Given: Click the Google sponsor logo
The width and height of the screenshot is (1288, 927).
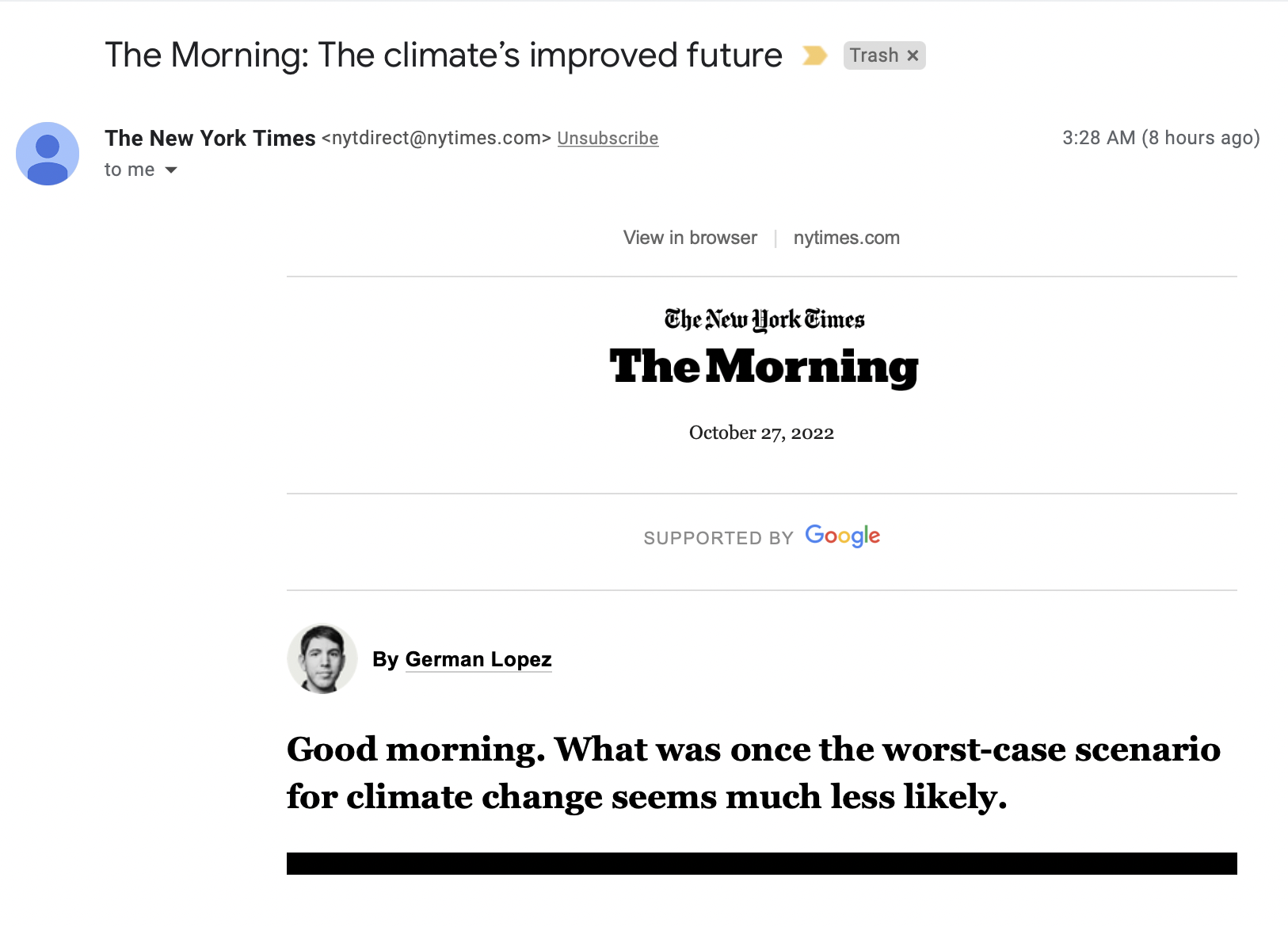Looking at the screenshot, I should (842, 536).
